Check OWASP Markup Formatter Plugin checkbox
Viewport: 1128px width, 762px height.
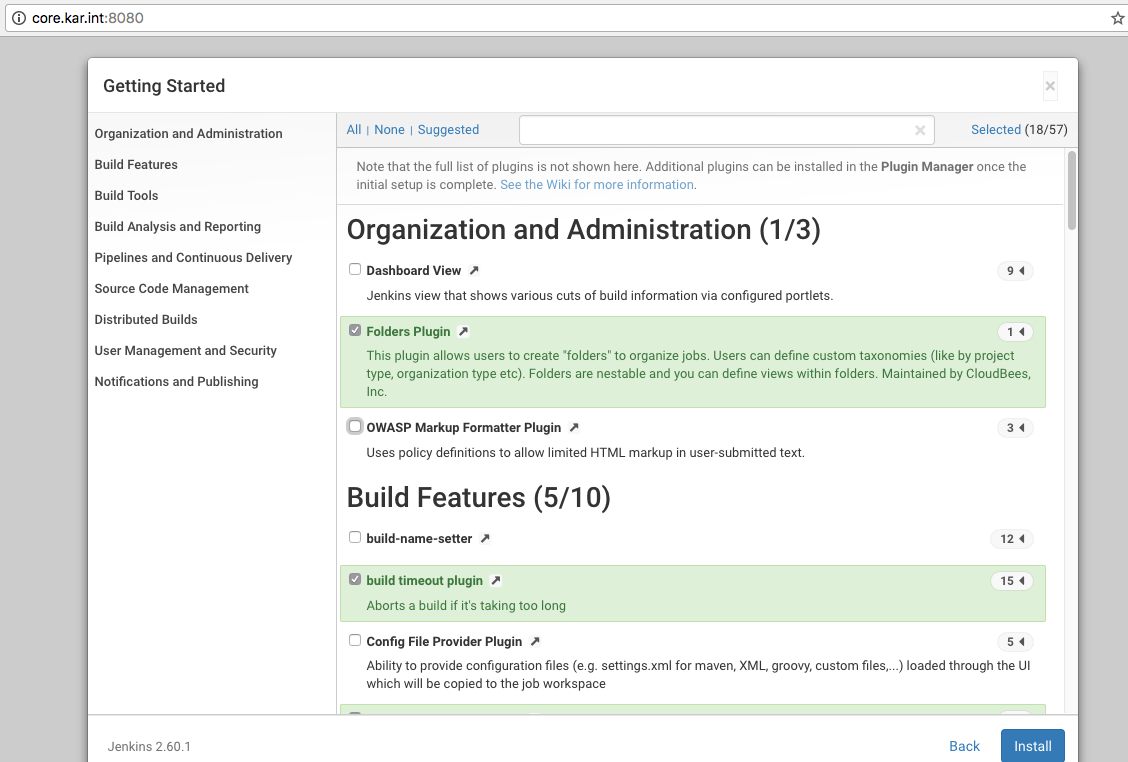click(x=355, y=426)
